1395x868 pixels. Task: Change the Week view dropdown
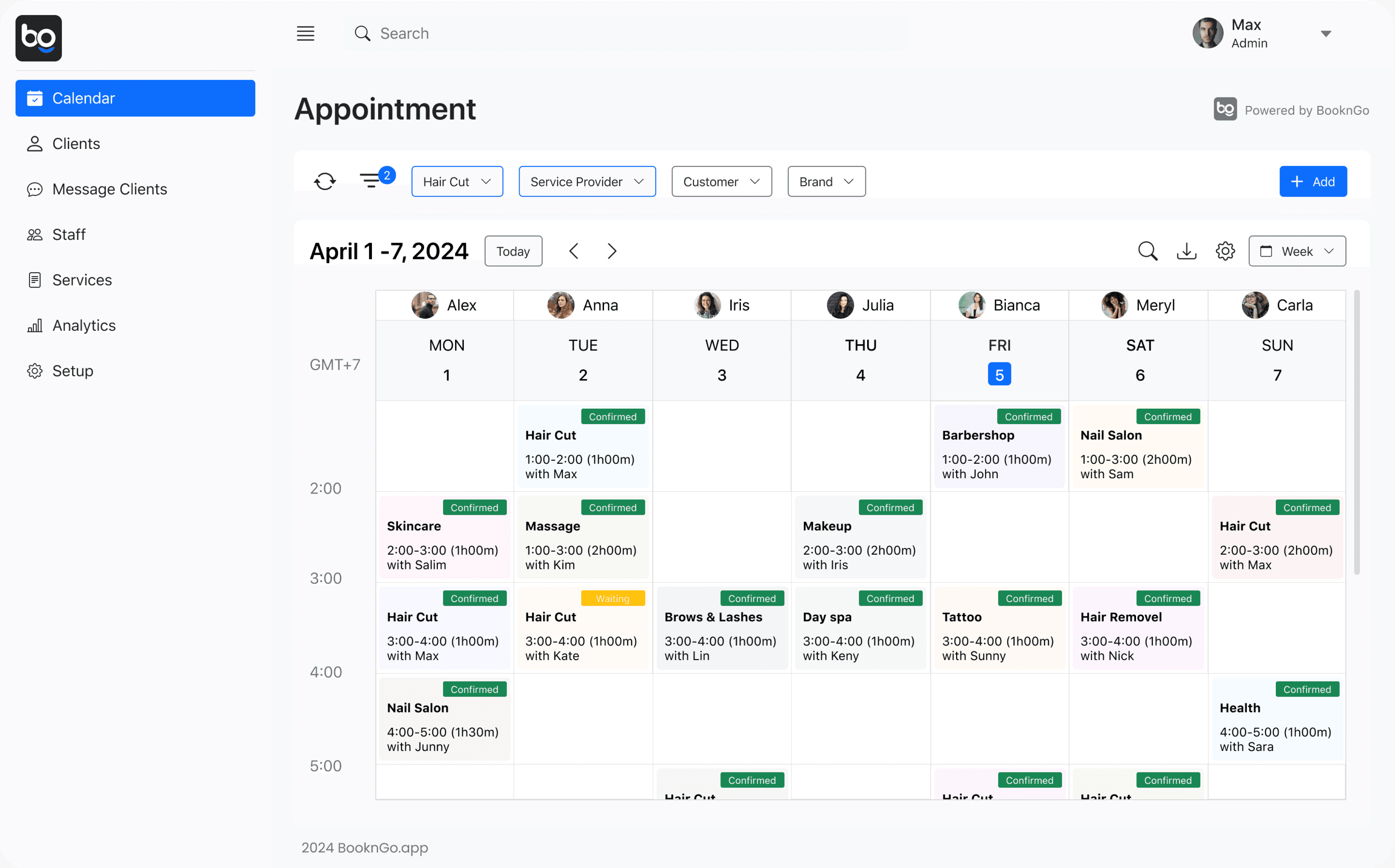click(x=1297, y=251)
